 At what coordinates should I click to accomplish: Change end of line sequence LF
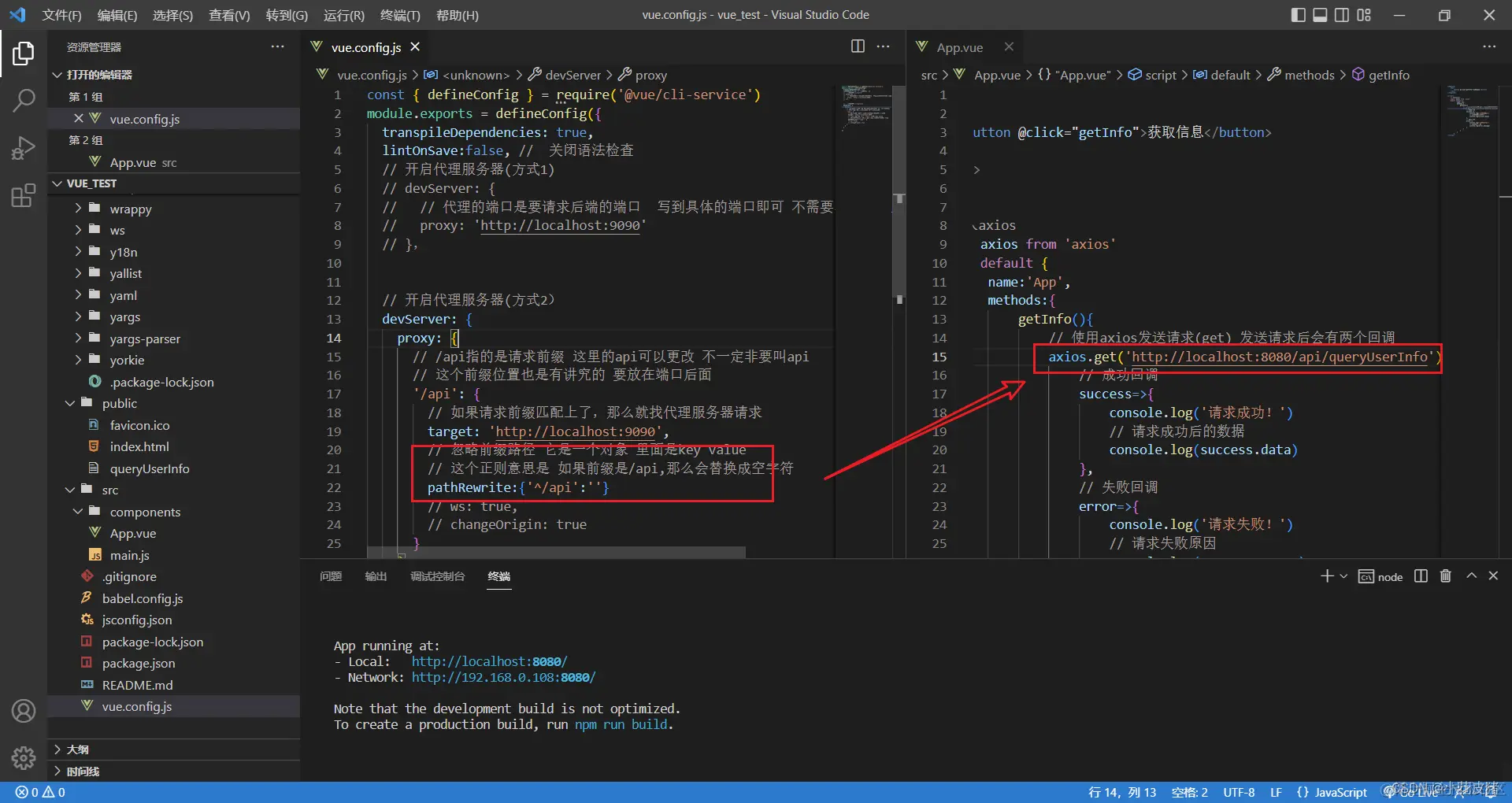pos(1276,792)
